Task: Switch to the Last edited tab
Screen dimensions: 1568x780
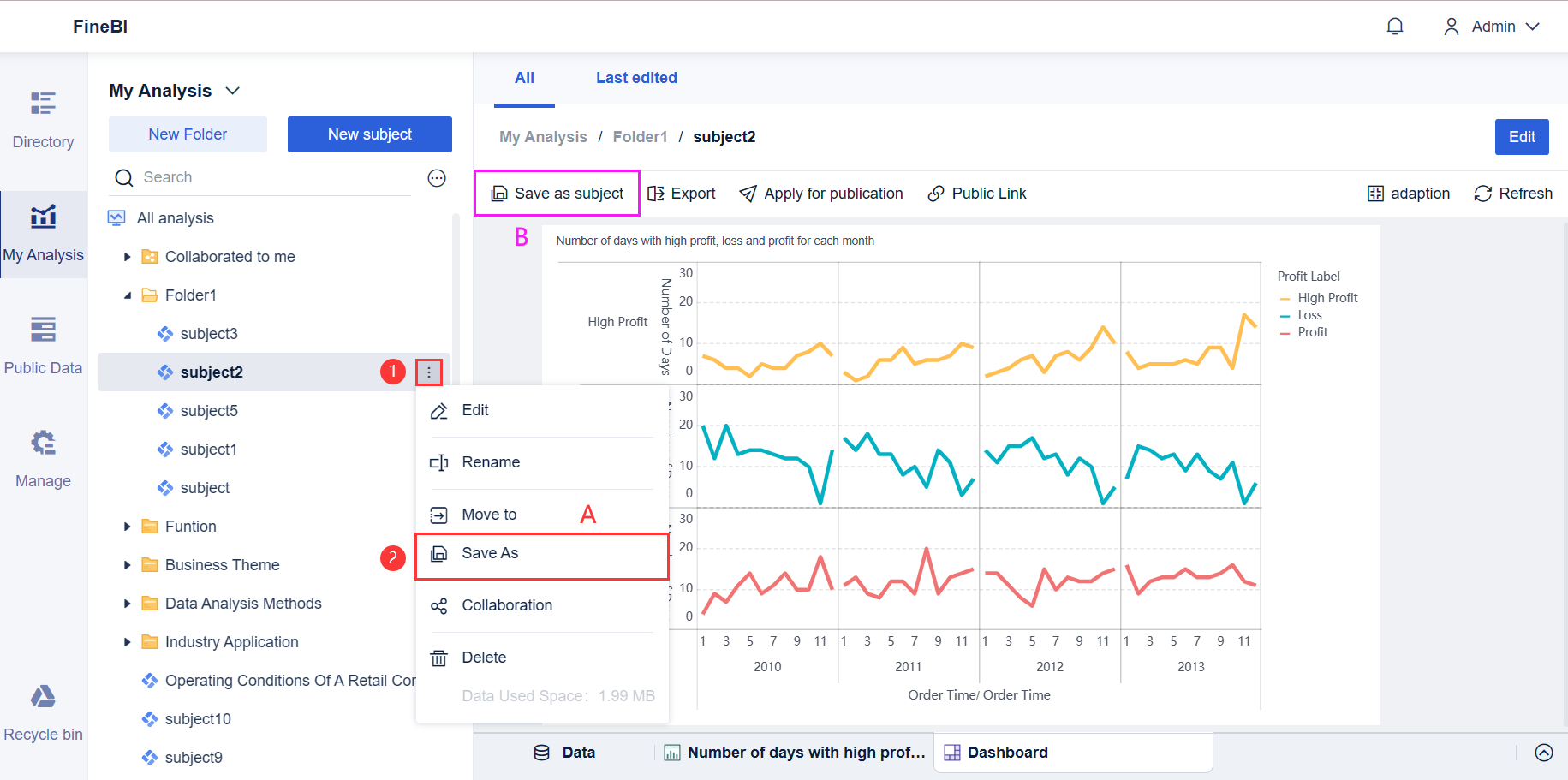Action: (x=636, y=78)
